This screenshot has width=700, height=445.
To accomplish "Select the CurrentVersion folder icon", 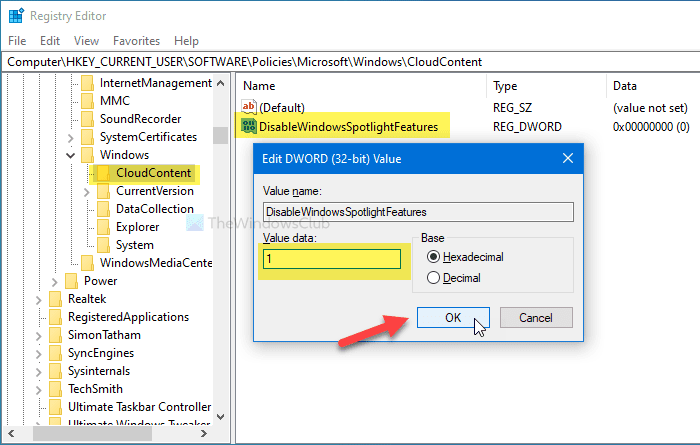I will coord(104,191).
